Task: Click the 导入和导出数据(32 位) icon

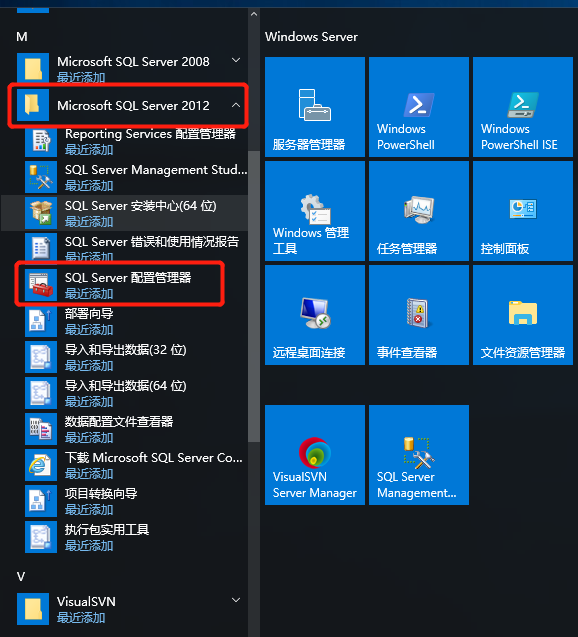Action: coord(41,357)
